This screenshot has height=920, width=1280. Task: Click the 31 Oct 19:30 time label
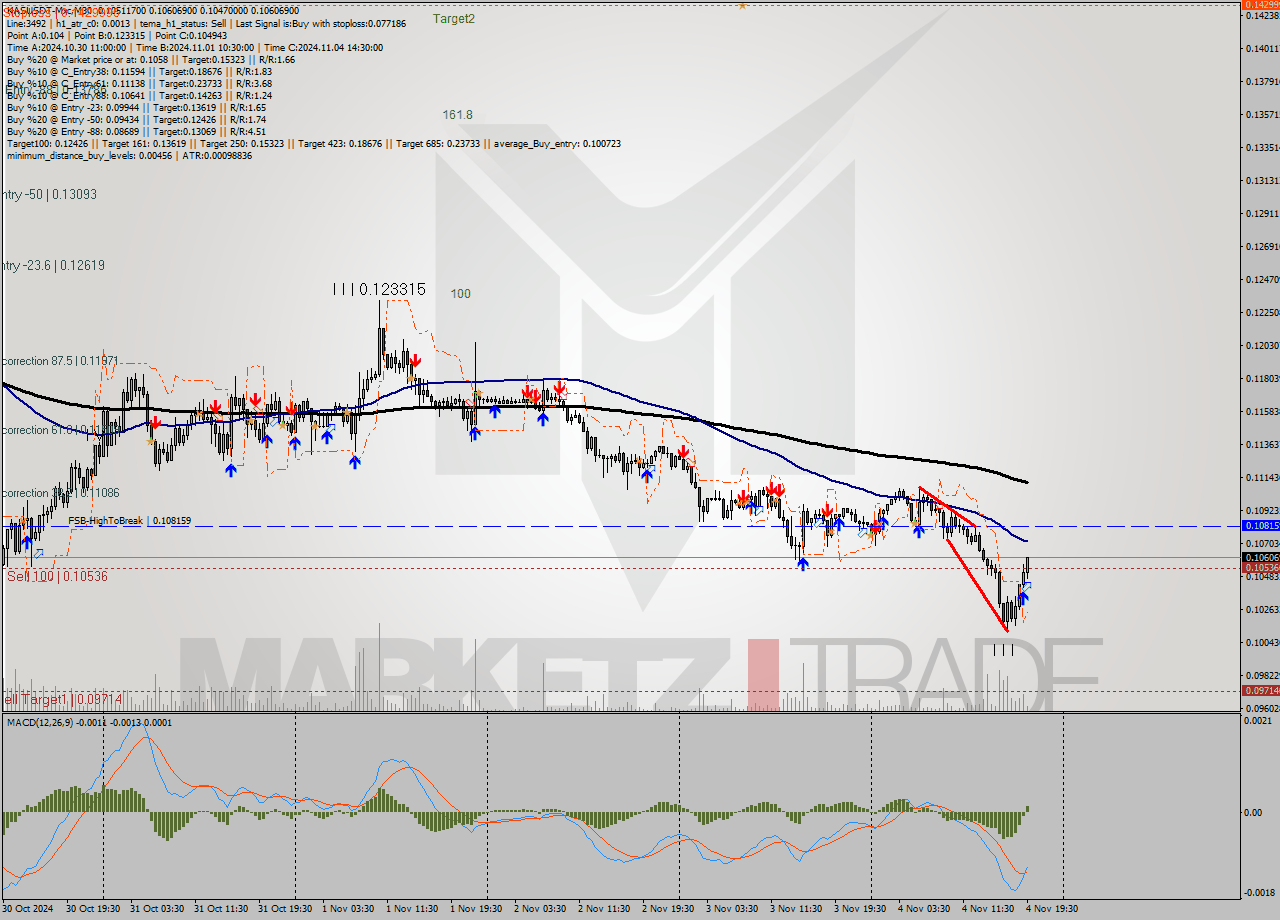[x=286, y=909]
